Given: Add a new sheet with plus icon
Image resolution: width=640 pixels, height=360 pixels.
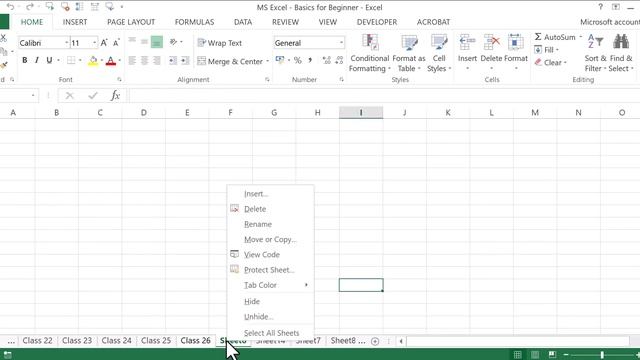Looking at the screenshot, I should pyautogui.click(x=375, y=341).
